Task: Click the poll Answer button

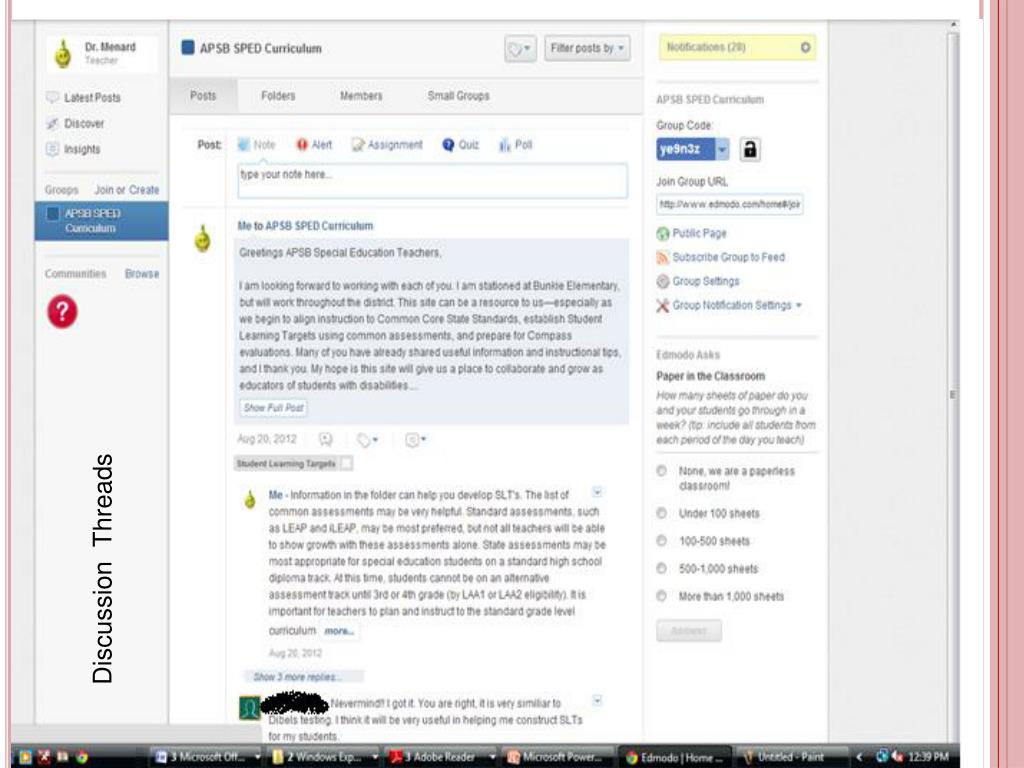Action: [x=689, y=631]
